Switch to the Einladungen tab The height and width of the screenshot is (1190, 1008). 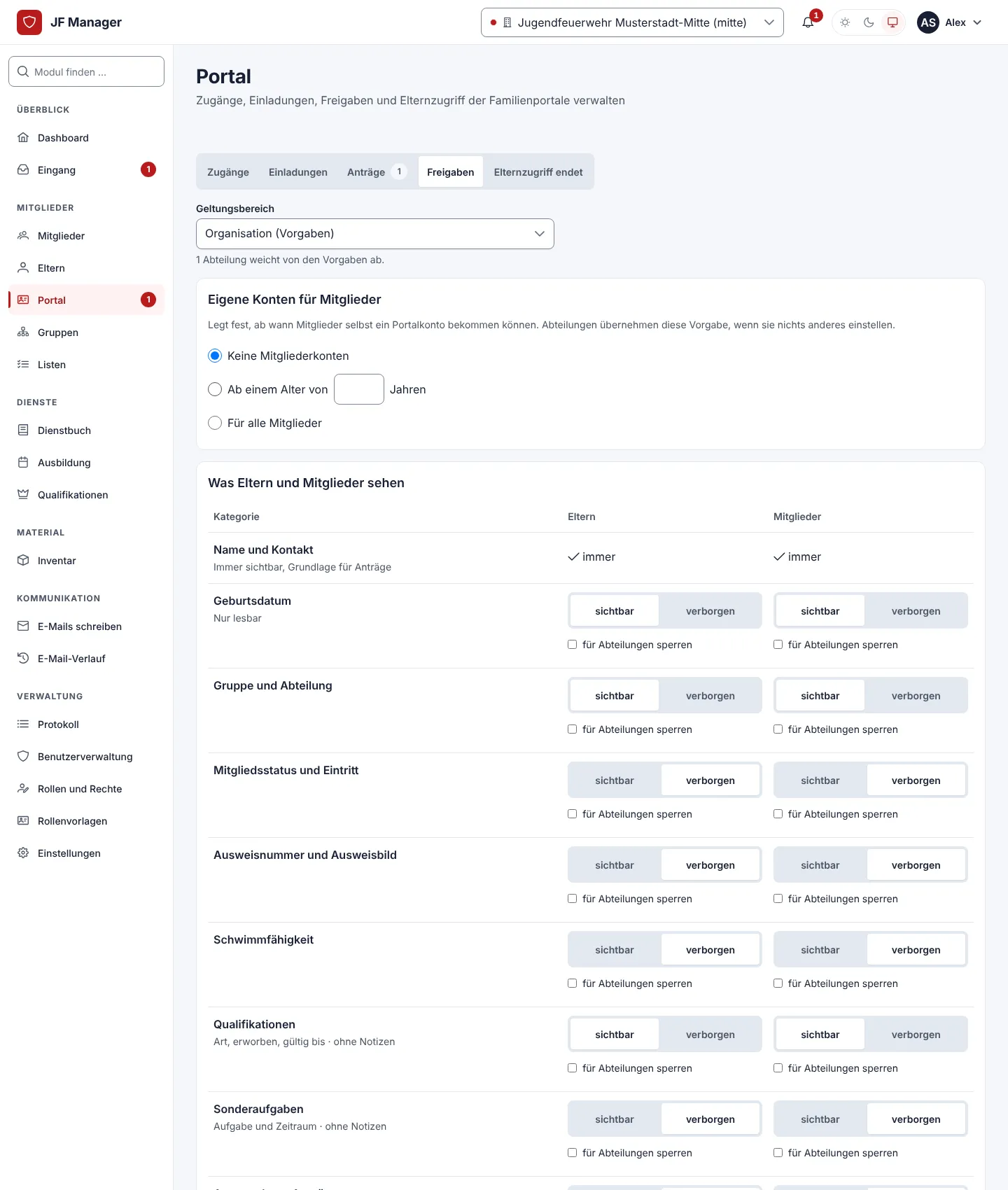click(x=298, y=172)
